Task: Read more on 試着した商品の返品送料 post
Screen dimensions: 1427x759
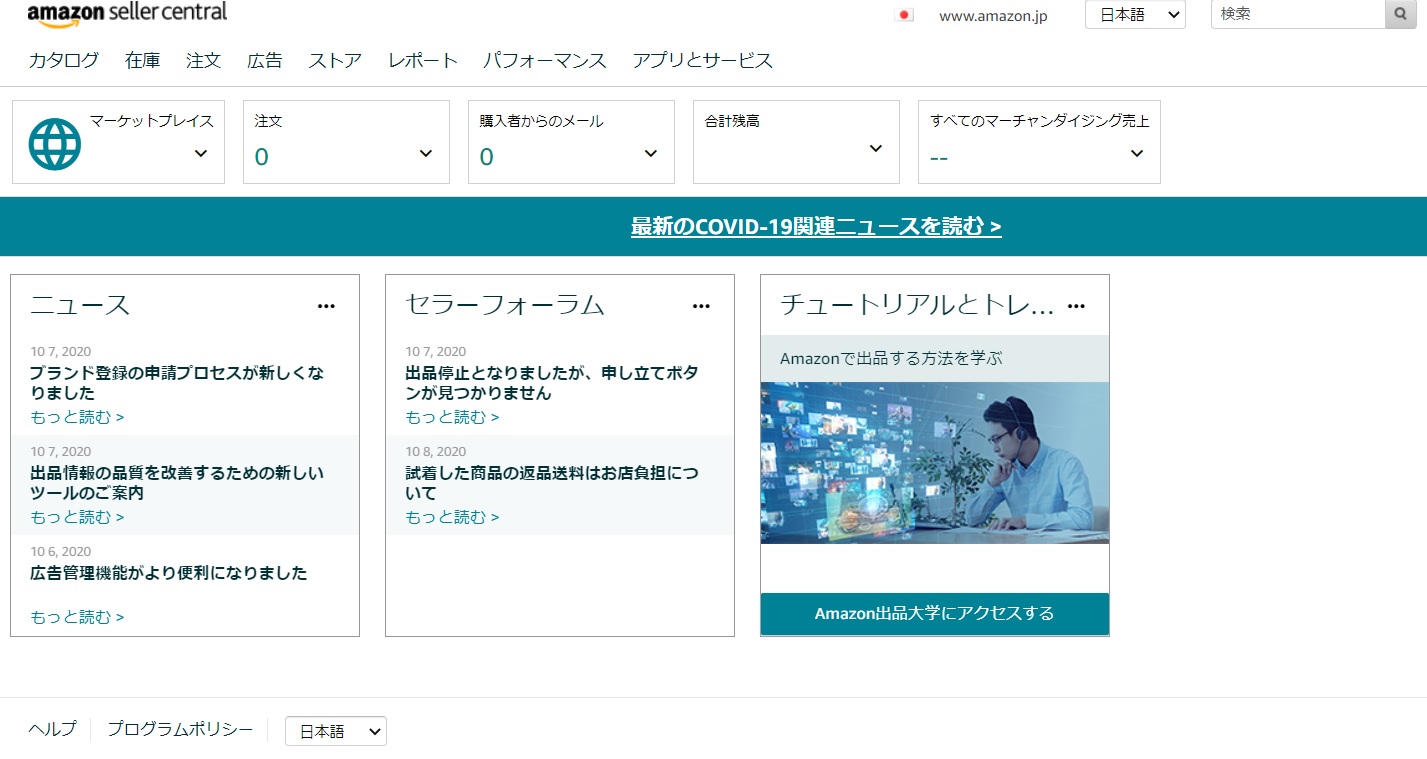Action: tap(452, 517)
